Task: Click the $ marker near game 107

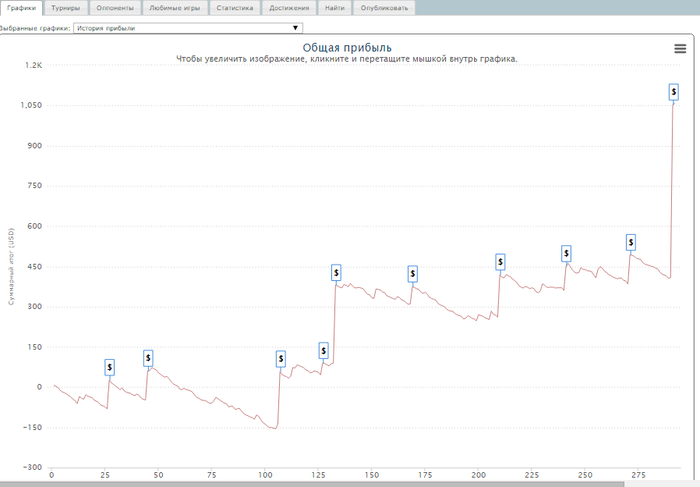Action: click(281, 358)
